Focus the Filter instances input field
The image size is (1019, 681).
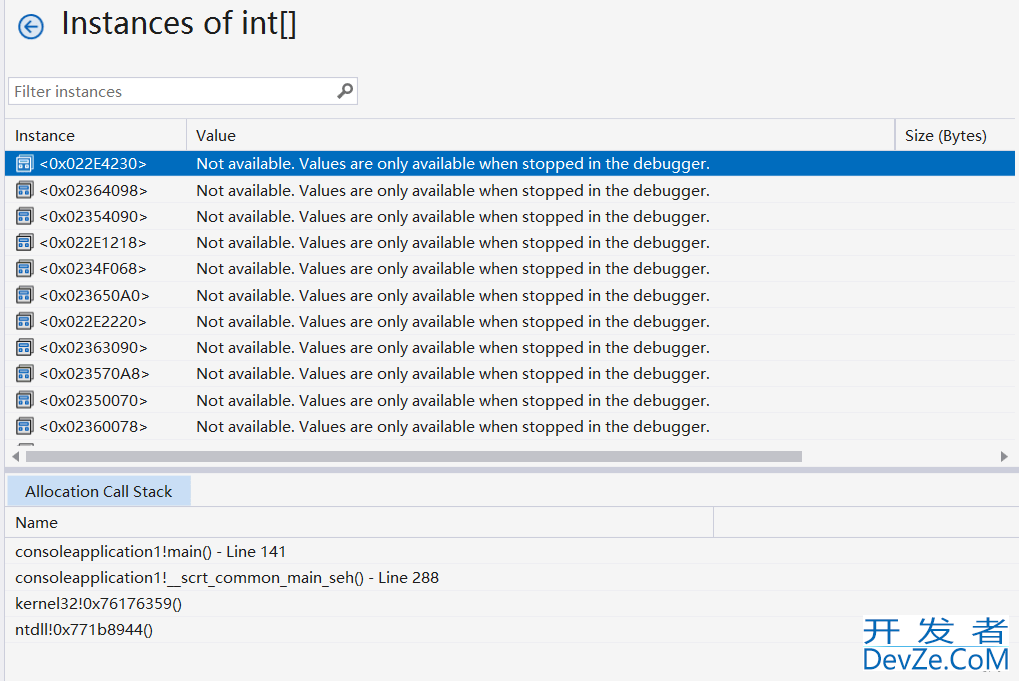[183, 91]
